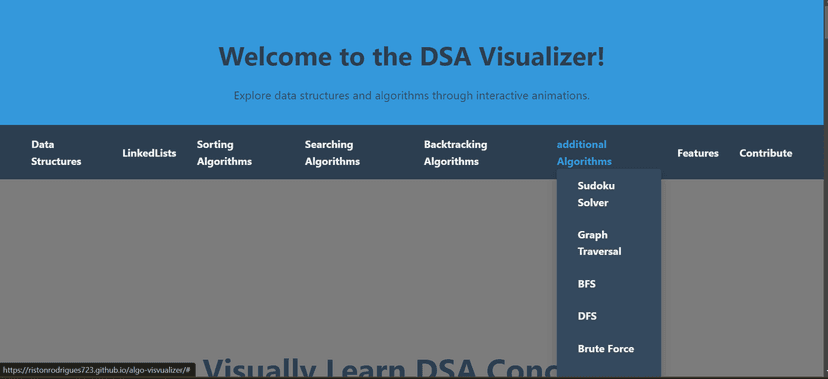Click the Visually Learn DSA Concepts heading
Image resolution: width=828 pixels, height=379 pixels.
(x=379, y=369)
